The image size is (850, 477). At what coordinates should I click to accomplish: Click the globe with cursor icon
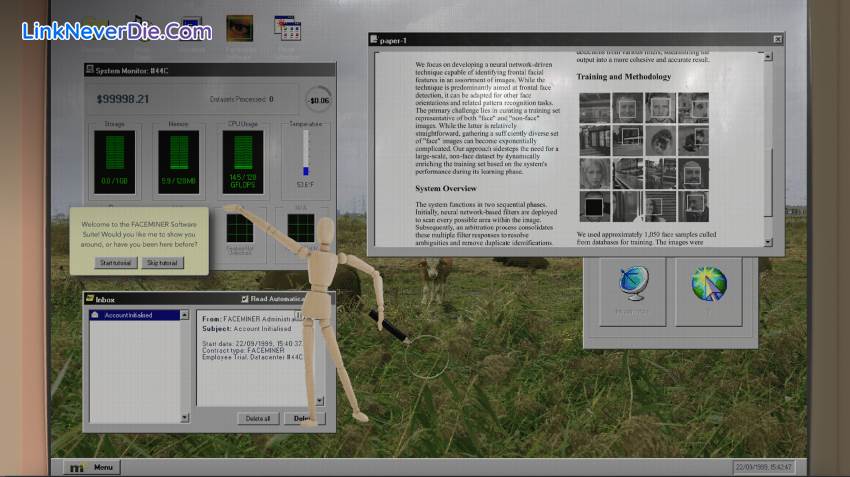tap(709, 285)
